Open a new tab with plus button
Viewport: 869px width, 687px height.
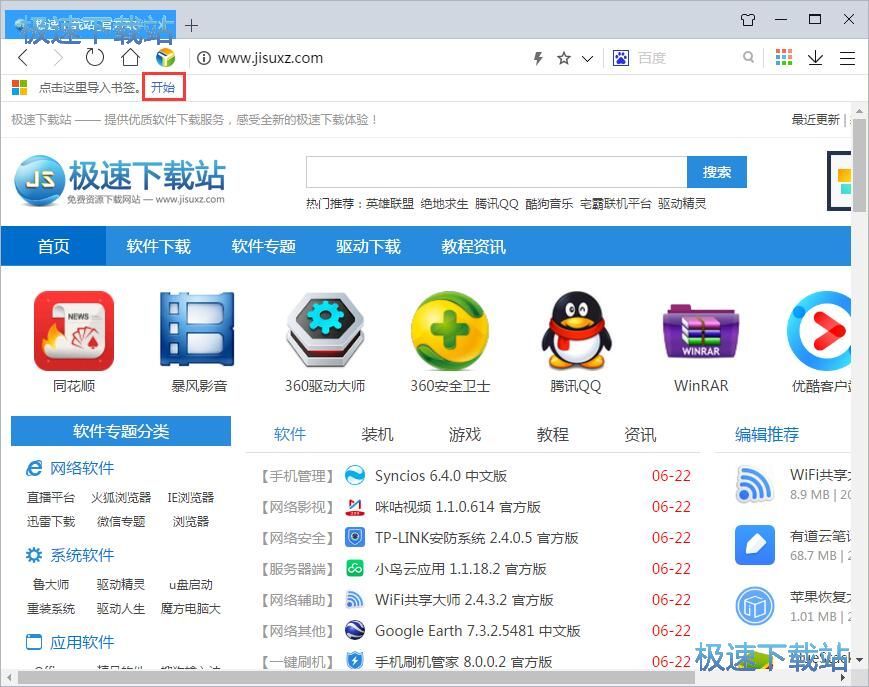pos(192,25)
